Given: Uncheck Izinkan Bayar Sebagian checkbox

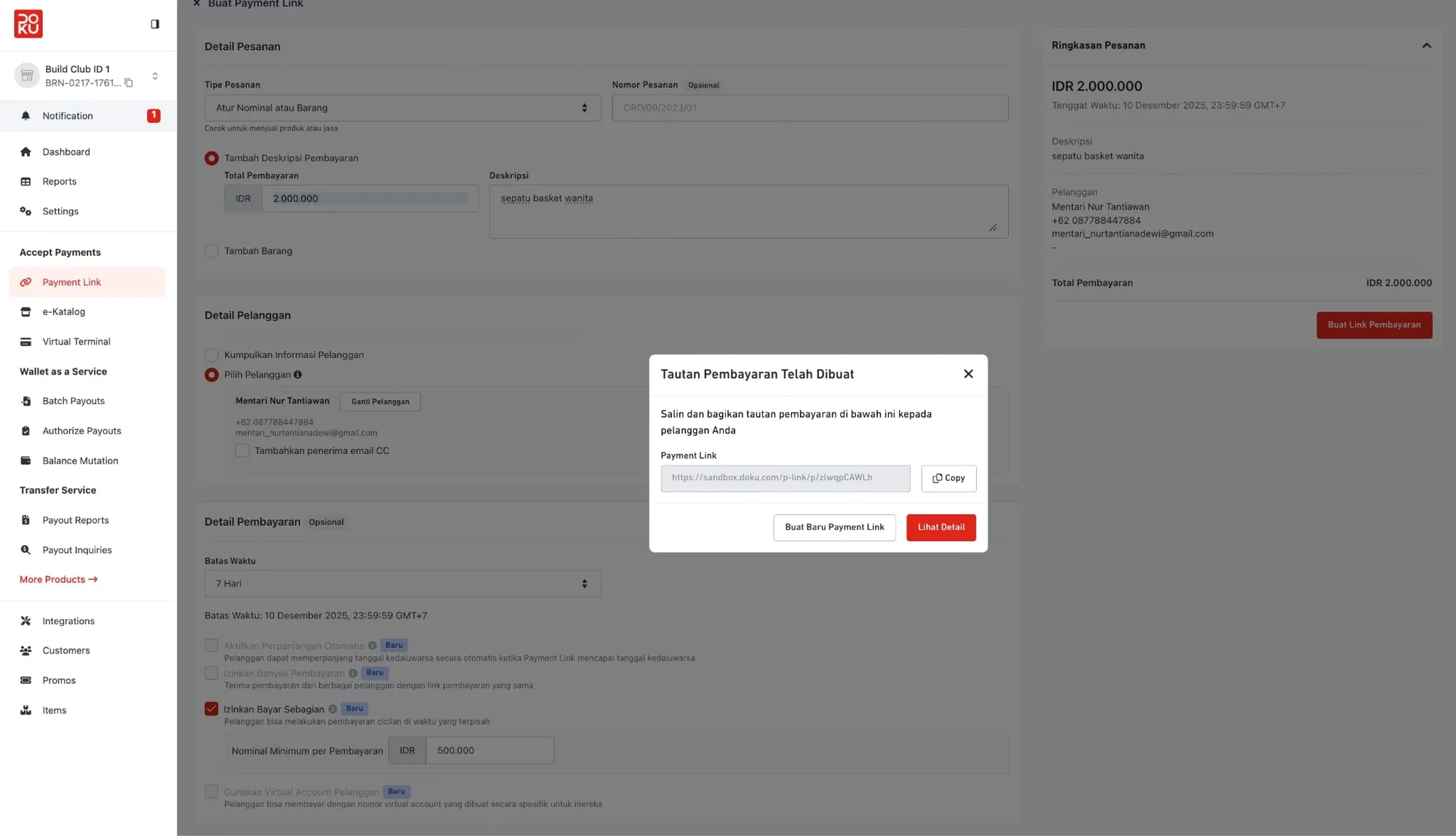Looking at the screenshot, I should (x=212, y=709).
